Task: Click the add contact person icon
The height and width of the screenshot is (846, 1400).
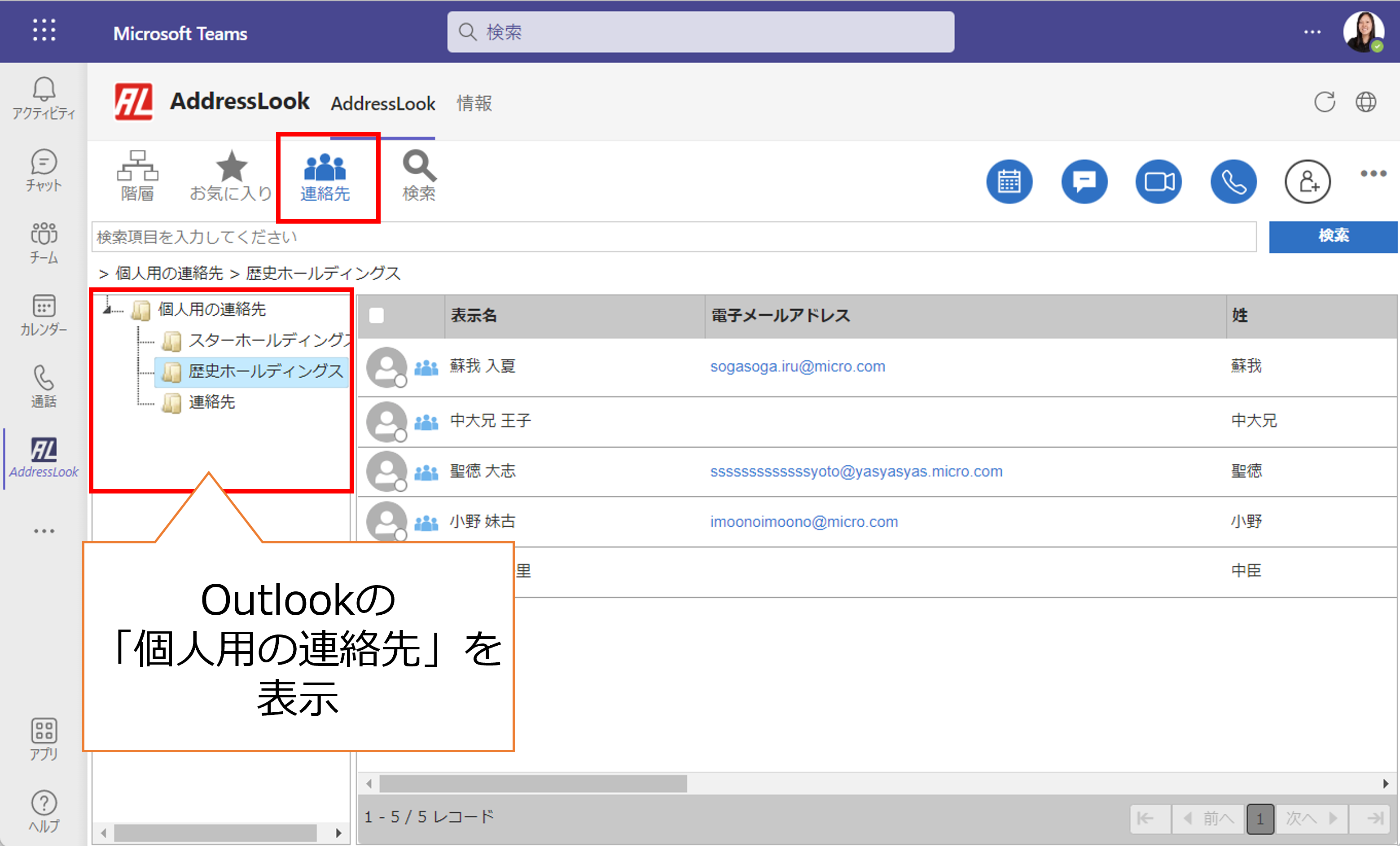Action: click(1308, 182)
